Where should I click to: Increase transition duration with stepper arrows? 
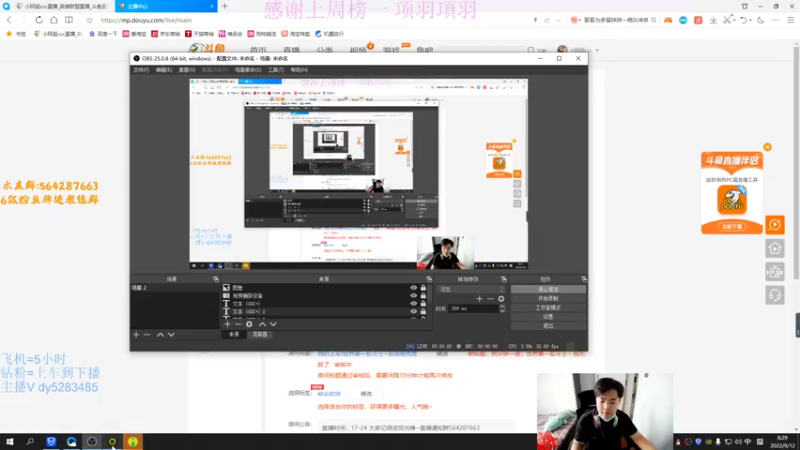point(502,307)
